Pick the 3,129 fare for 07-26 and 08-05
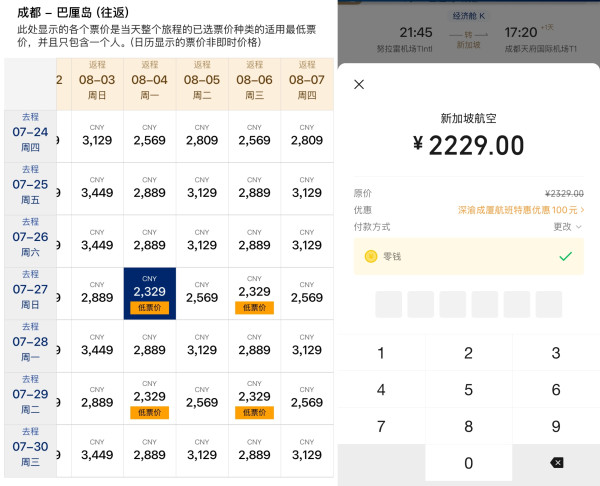Screen dimensions: 600x486 pos(202,241)
